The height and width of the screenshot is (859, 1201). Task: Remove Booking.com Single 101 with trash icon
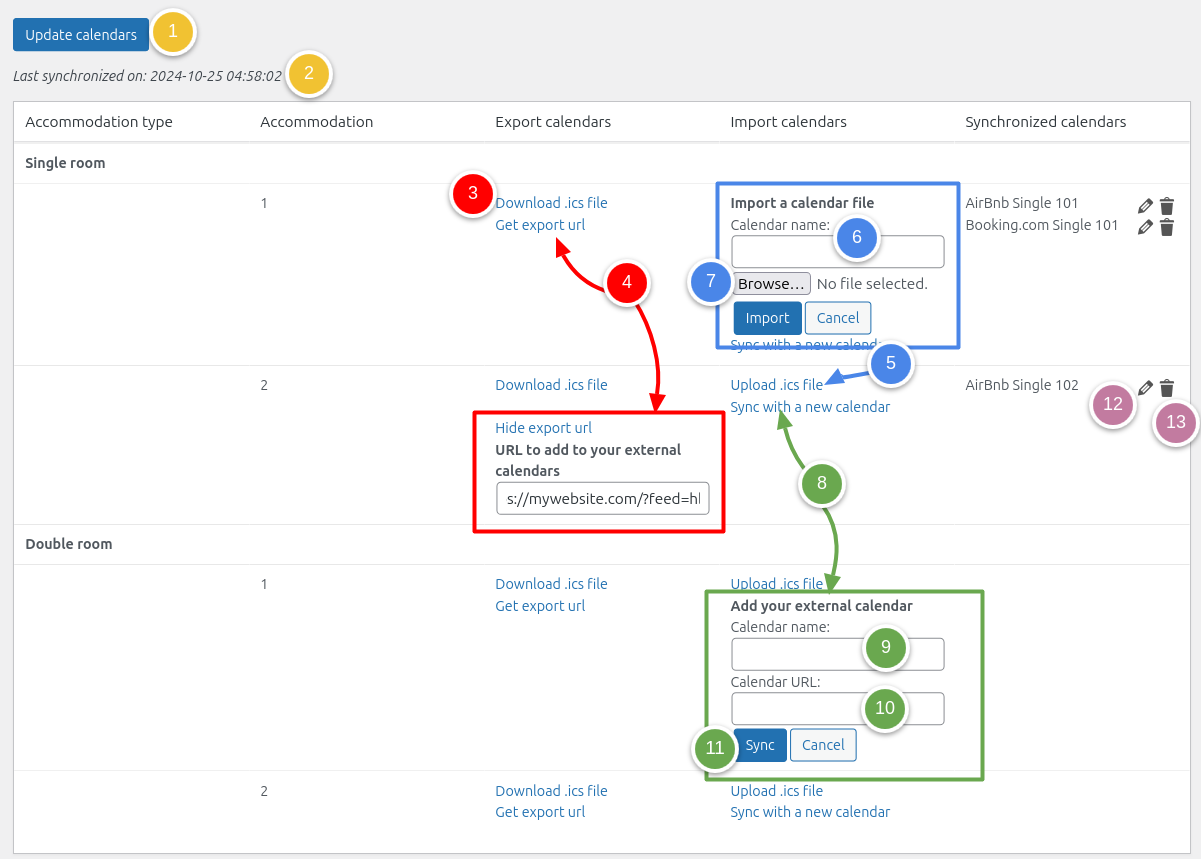click(x=1166, y=227)
